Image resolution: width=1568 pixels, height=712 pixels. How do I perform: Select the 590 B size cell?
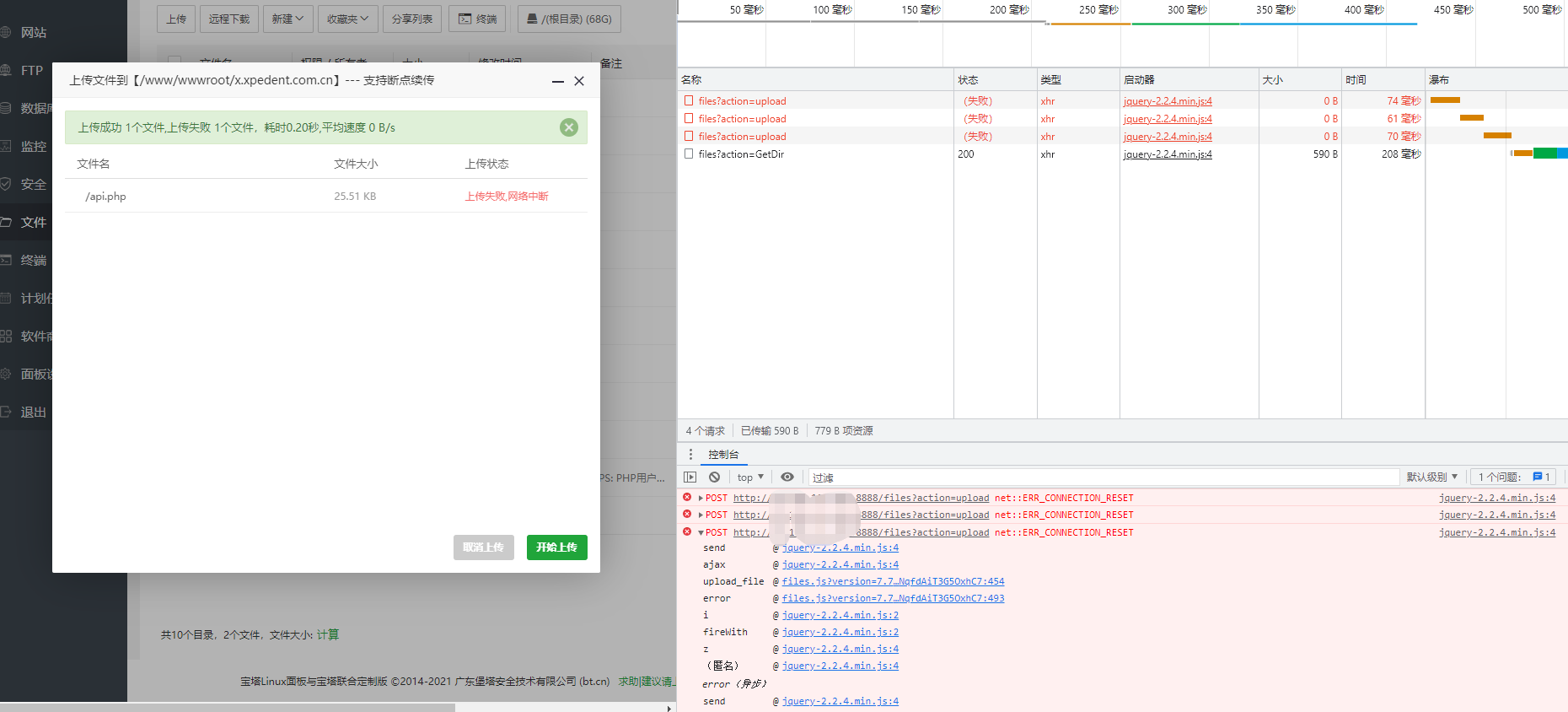click(x=1325, y=154)
